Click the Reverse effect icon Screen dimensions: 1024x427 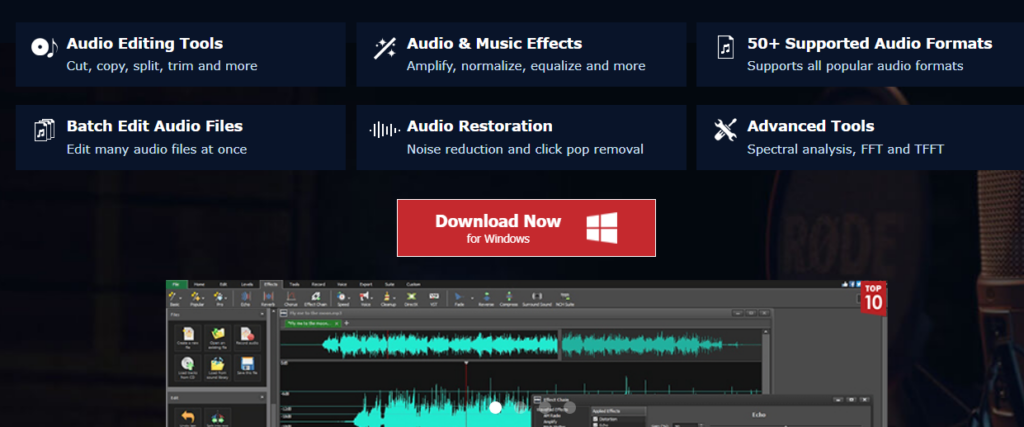tap(486, 296)
